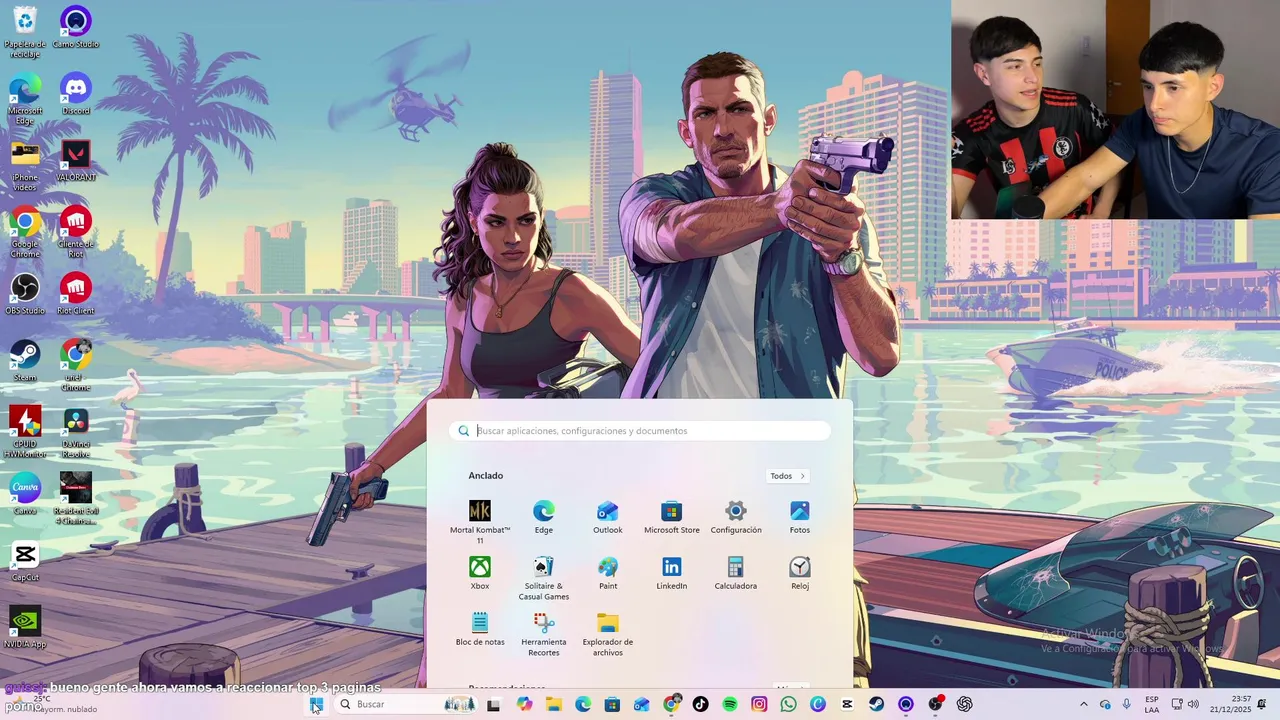
Task: Select the OBS Studio desktop shortcut
Action: pyautogui.click(x=25, y=295)
